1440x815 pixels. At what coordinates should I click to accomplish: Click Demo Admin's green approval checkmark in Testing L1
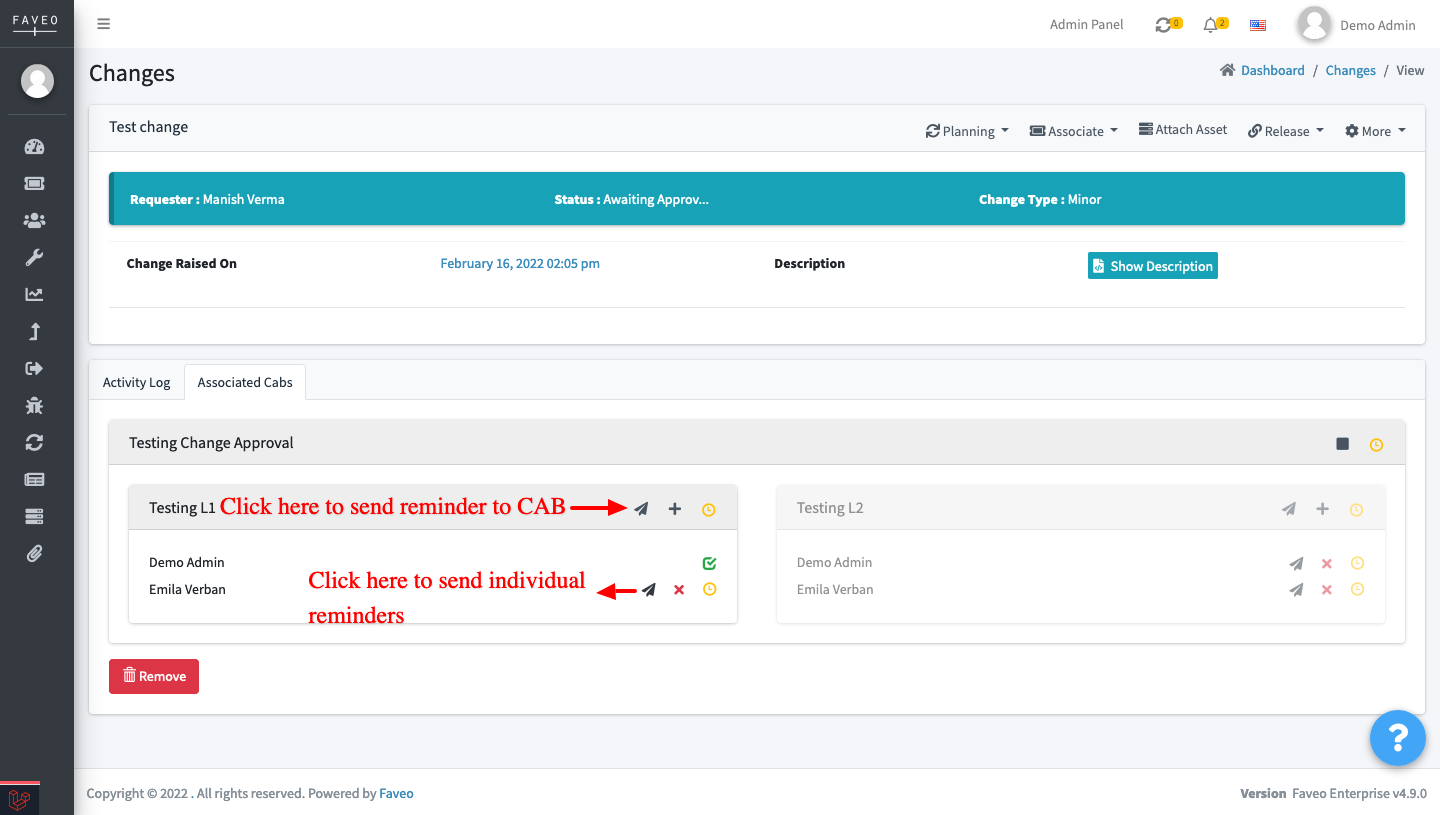click(709, 563)
